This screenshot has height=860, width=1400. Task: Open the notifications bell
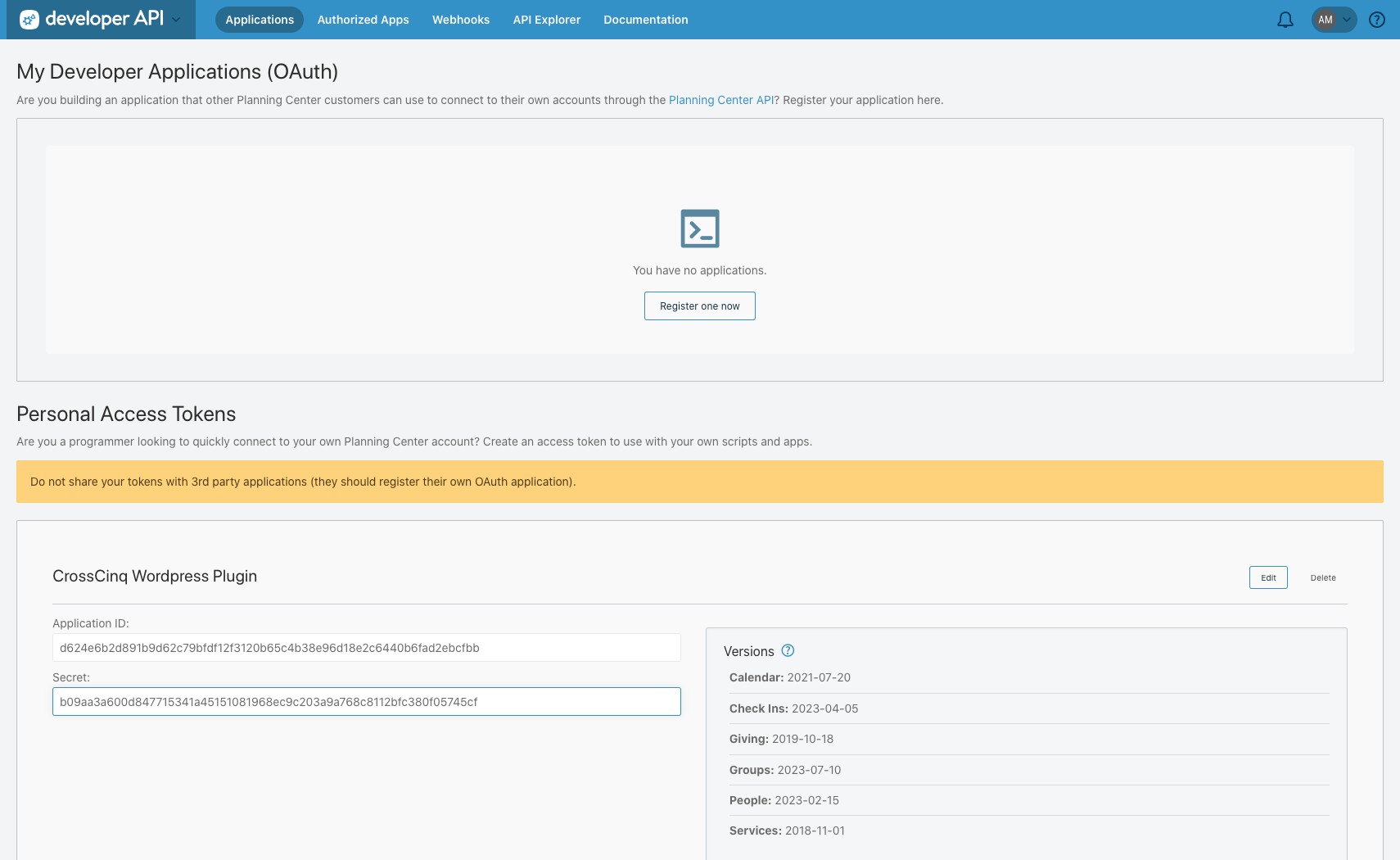[1285, 20]
